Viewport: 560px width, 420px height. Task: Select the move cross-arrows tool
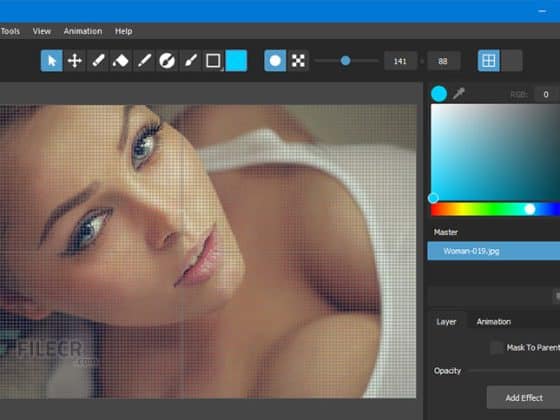75,61
